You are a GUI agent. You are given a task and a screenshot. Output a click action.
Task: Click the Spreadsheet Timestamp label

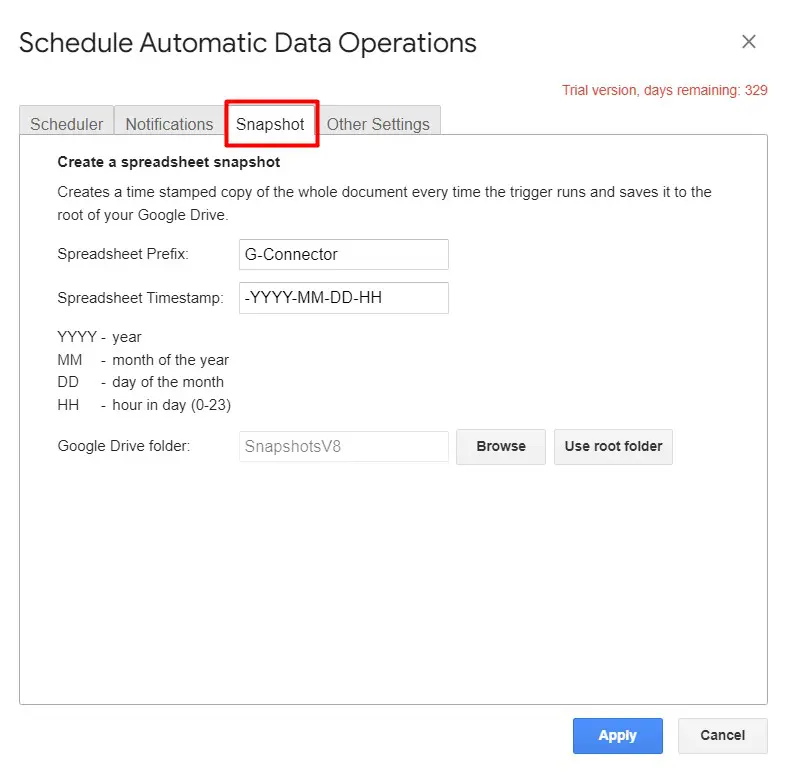[x=140, y=298]
